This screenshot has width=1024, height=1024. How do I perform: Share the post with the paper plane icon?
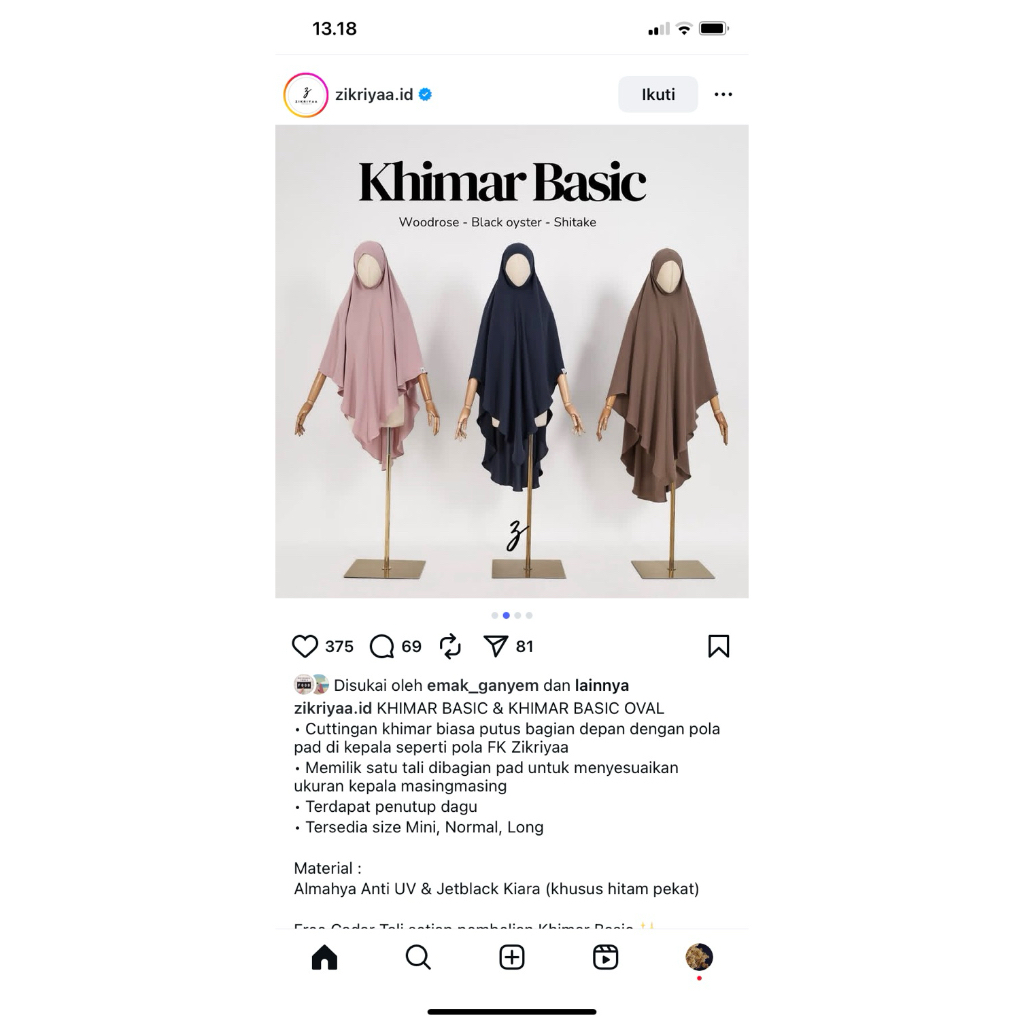pyautogui.click(x=496, y=647)
